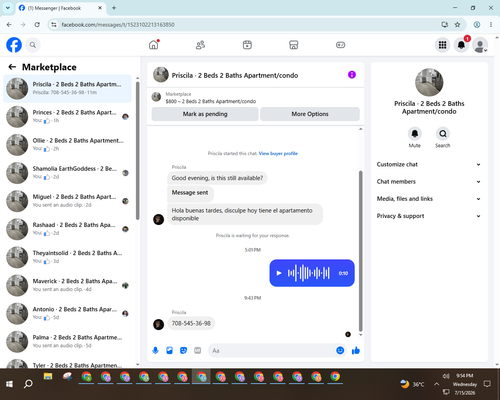Open Miguel conversation in the chat list
This screenshot has height=400, width=500.
67,201
